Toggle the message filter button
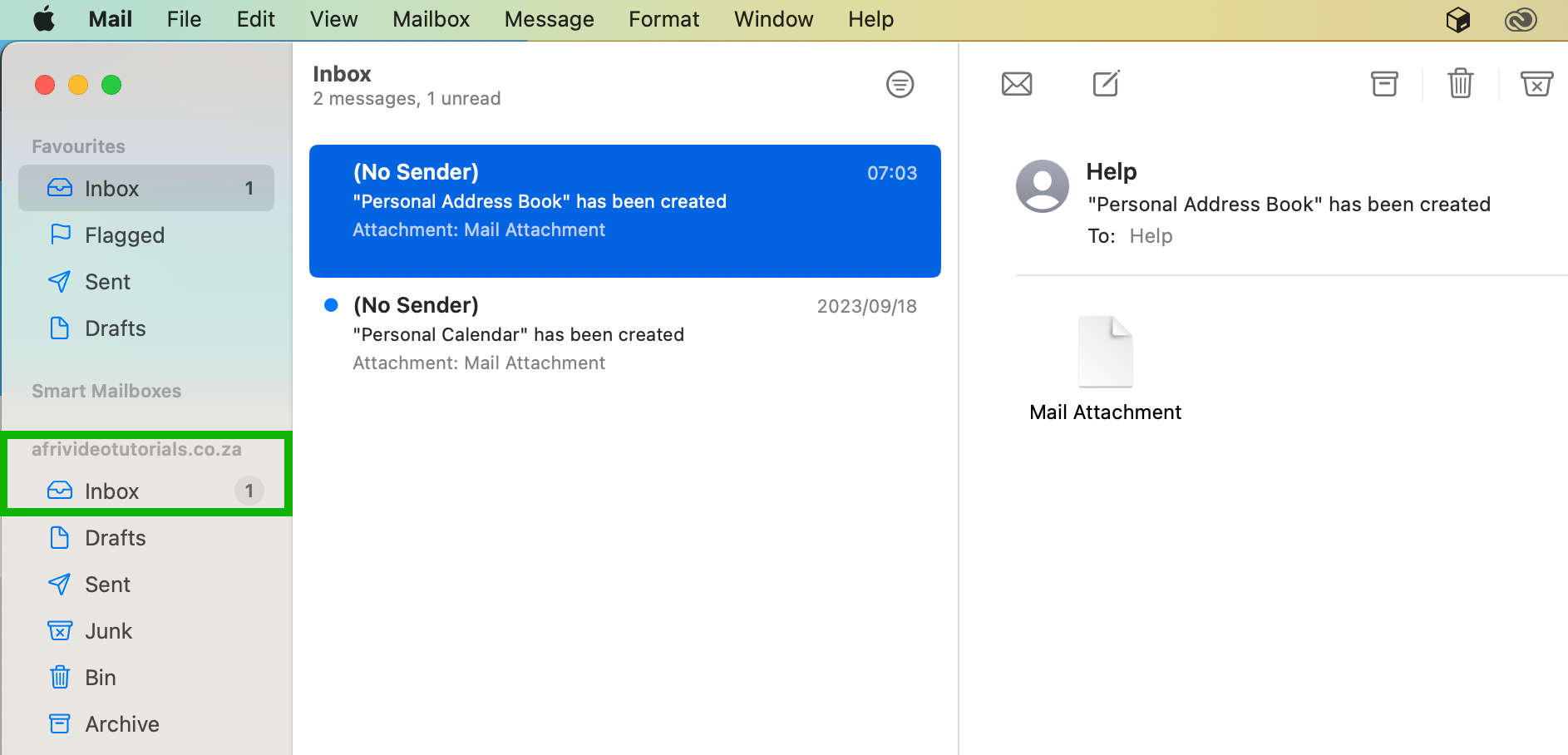1568x755 pixels. pos(900,84)
